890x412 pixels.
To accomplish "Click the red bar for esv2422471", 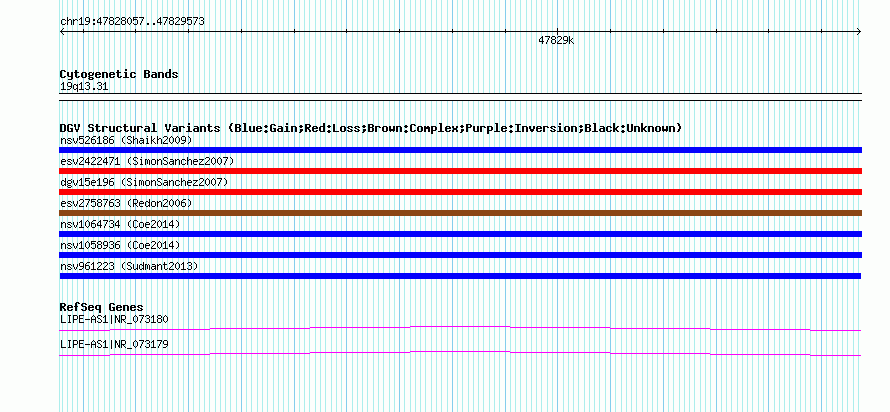I will point(460,171).
